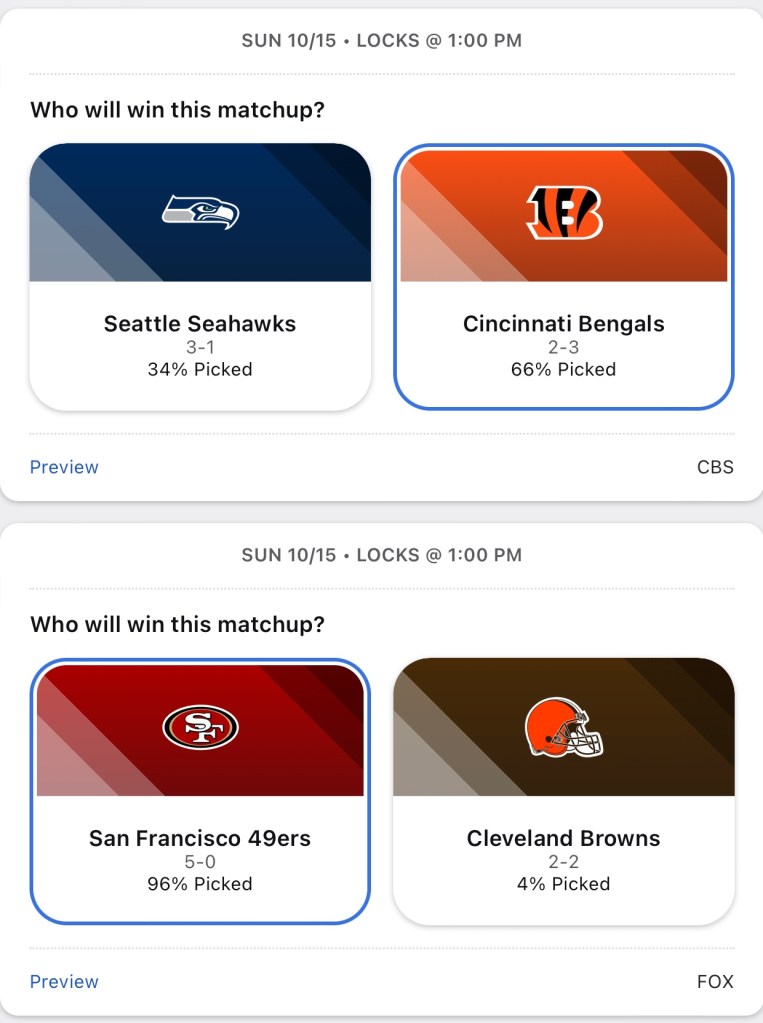Click the San Francisco 49ers logo

pyautogui.click(x=200, y=726)
